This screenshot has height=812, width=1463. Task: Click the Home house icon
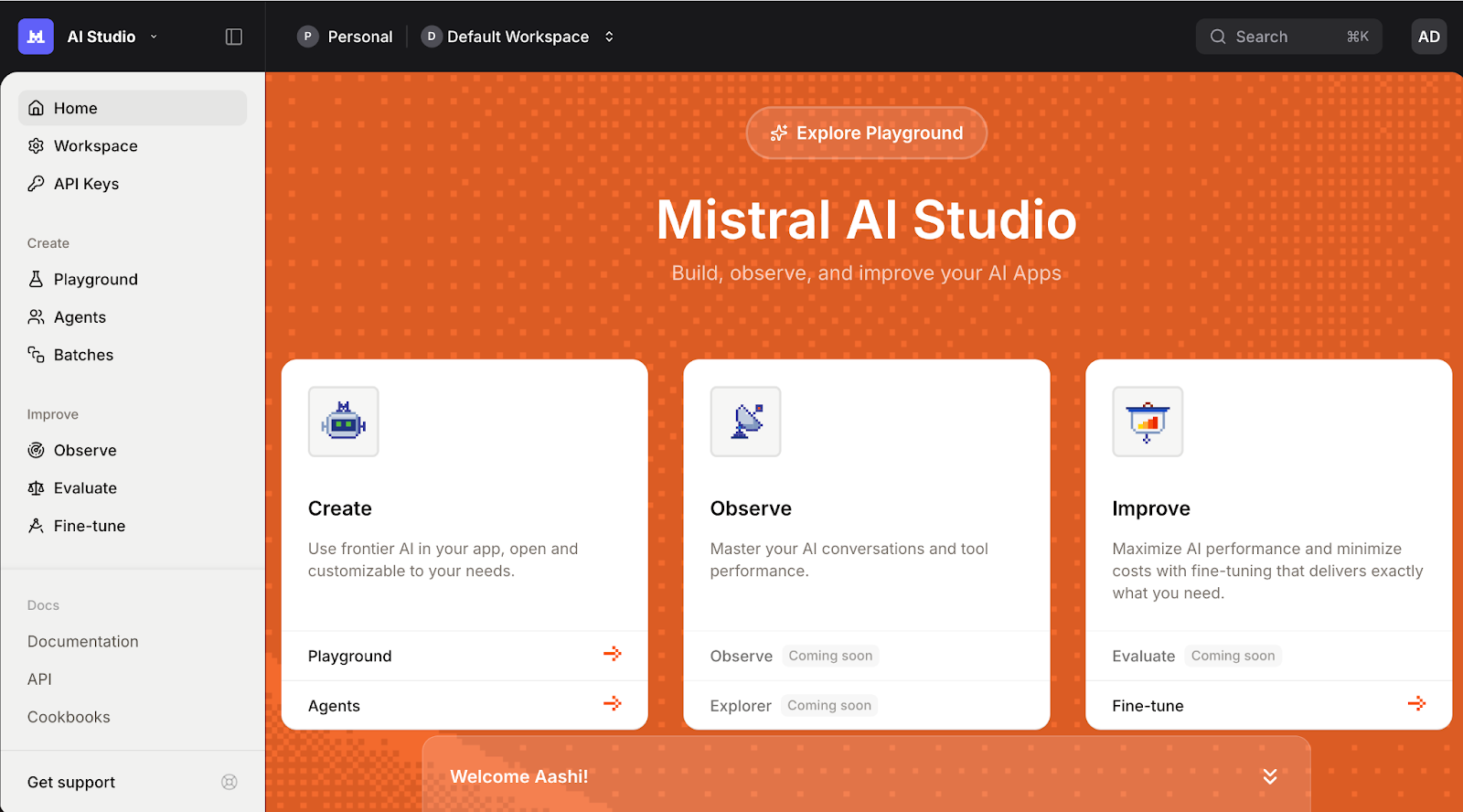[x=36, y=108]
